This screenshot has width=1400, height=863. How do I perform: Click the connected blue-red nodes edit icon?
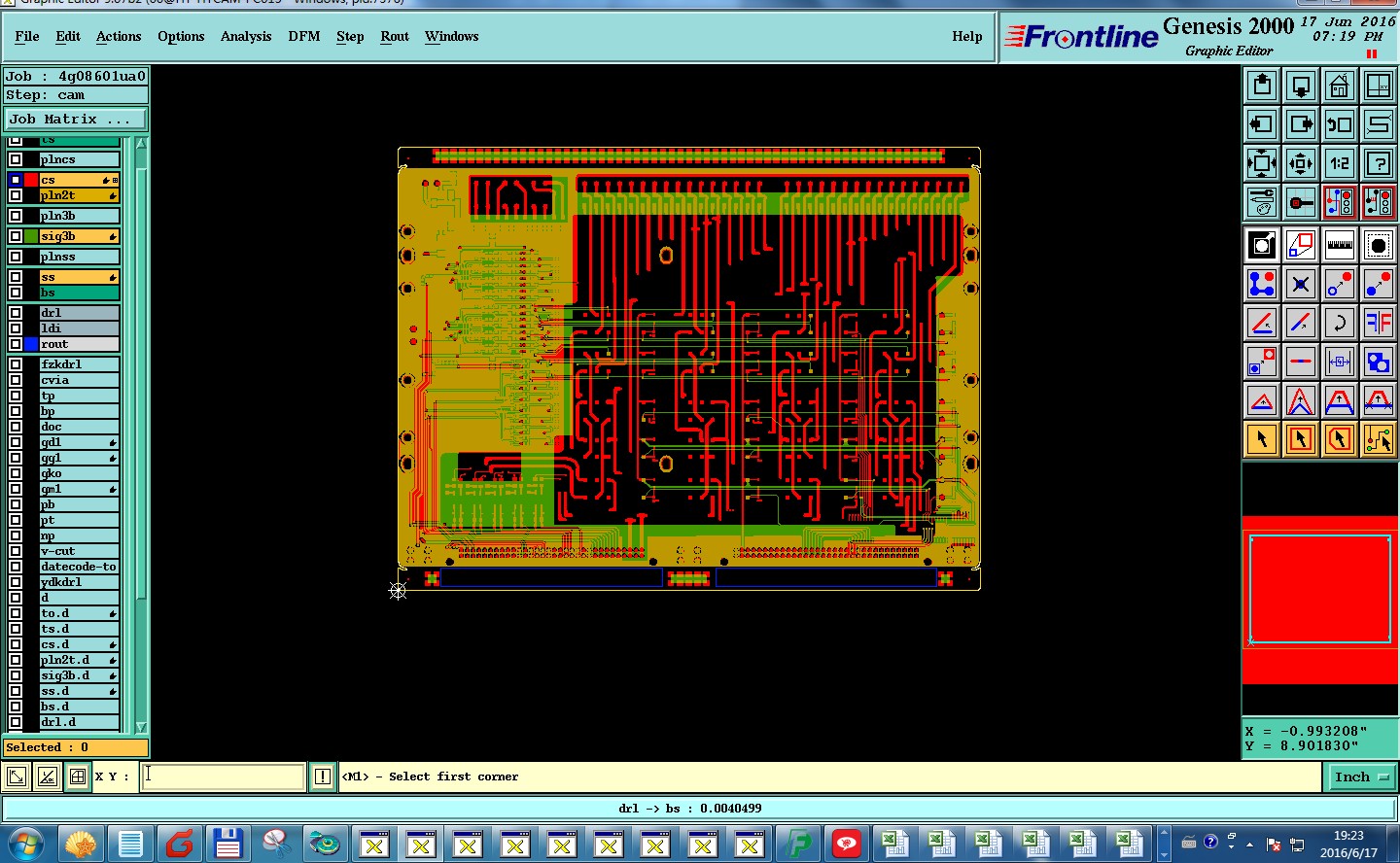1262,284
